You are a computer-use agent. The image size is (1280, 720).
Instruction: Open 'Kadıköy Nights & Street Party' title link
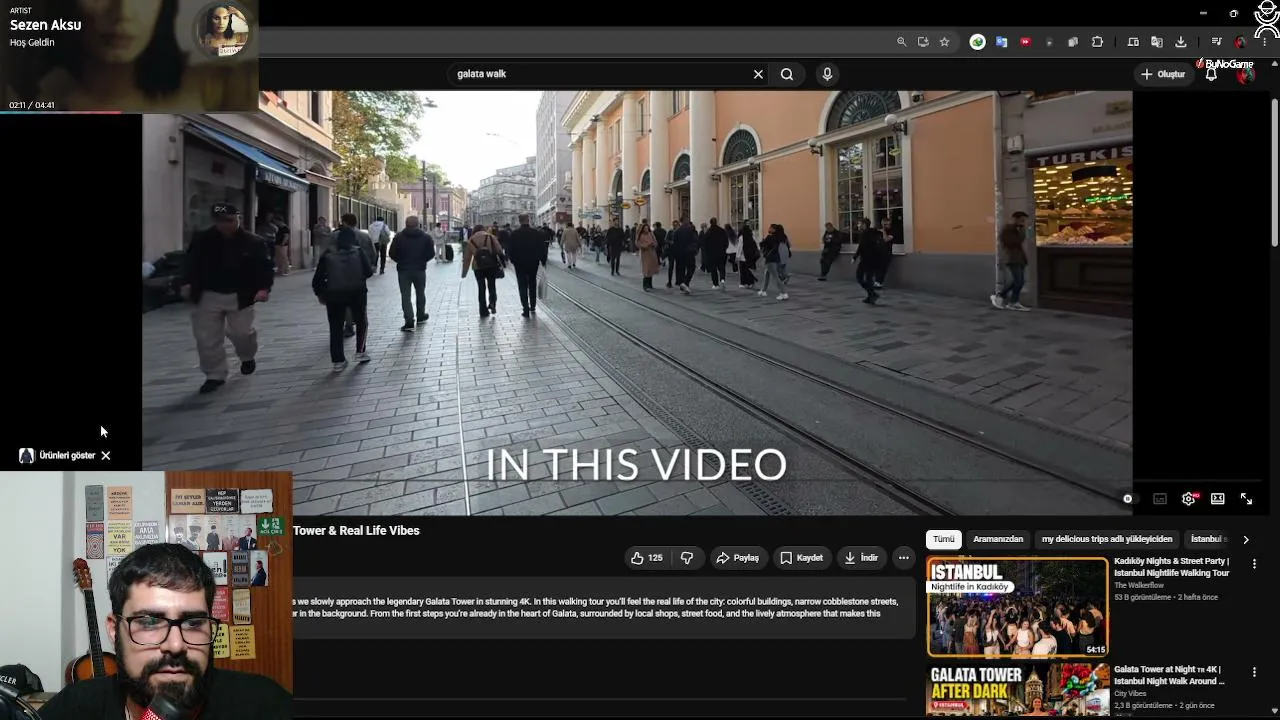[x=1171, y=567]
